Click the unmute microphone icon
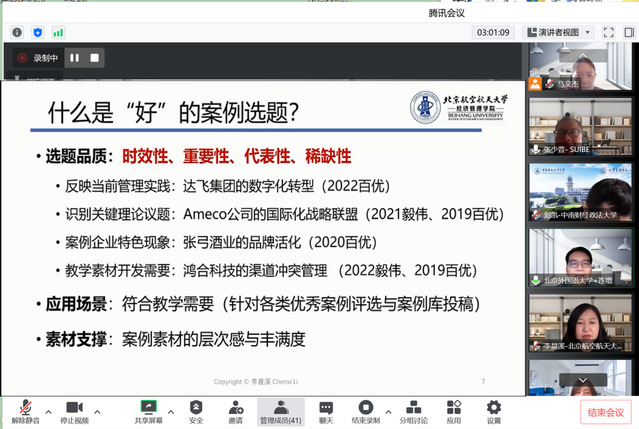This screenshot has width=639, height=429. tap(24, 410)
